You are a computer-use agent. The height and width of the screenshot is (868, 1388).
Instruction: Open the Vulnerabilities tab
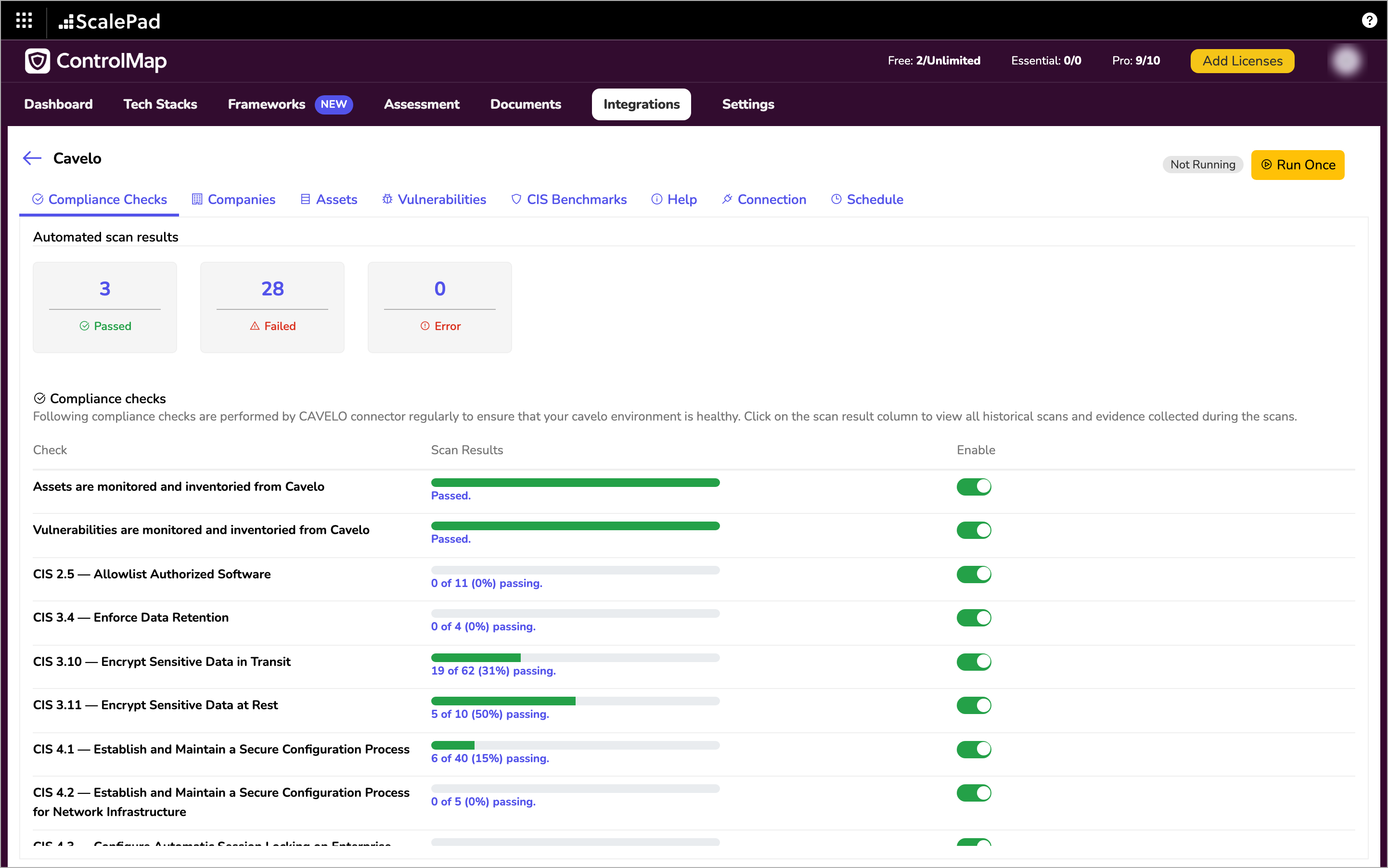point(434,199)
